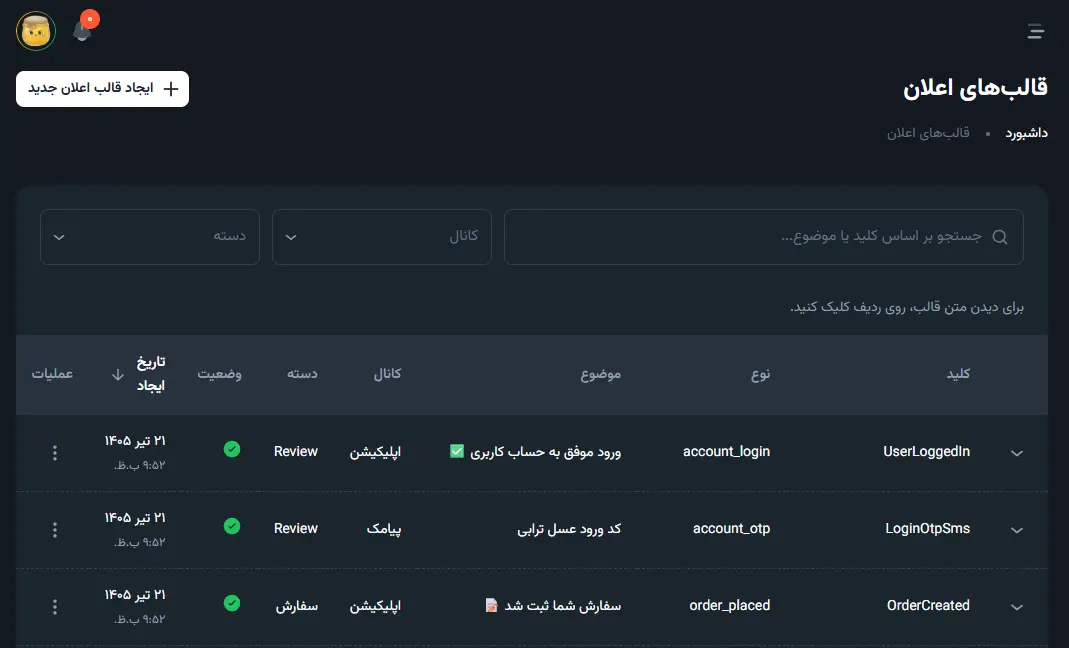Click subject ورود موفق به حساب کاربری
This screenshot has height=648, width=1069.
535,452
